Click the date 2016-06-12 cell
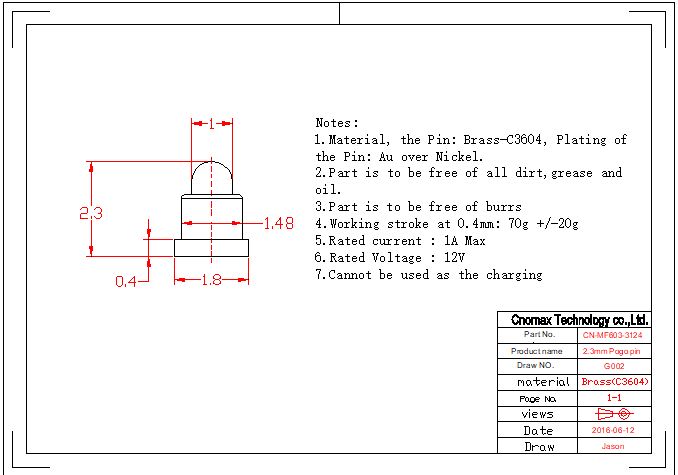The height and width of the screenshot is (475, 678). pos(614,430)
